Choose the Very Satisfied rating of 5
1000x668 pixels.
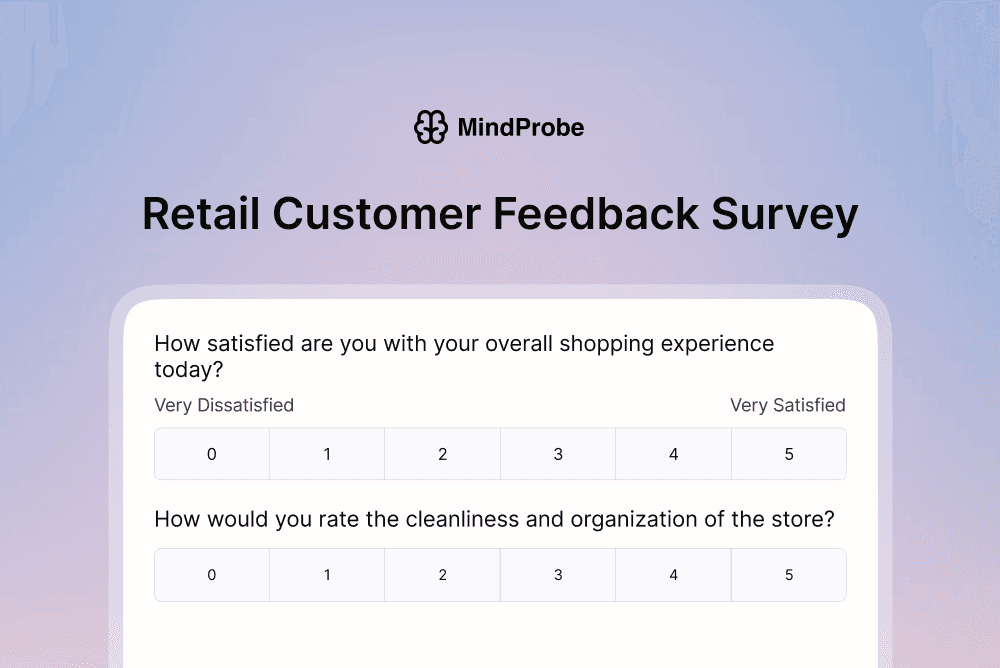(788, 453)
